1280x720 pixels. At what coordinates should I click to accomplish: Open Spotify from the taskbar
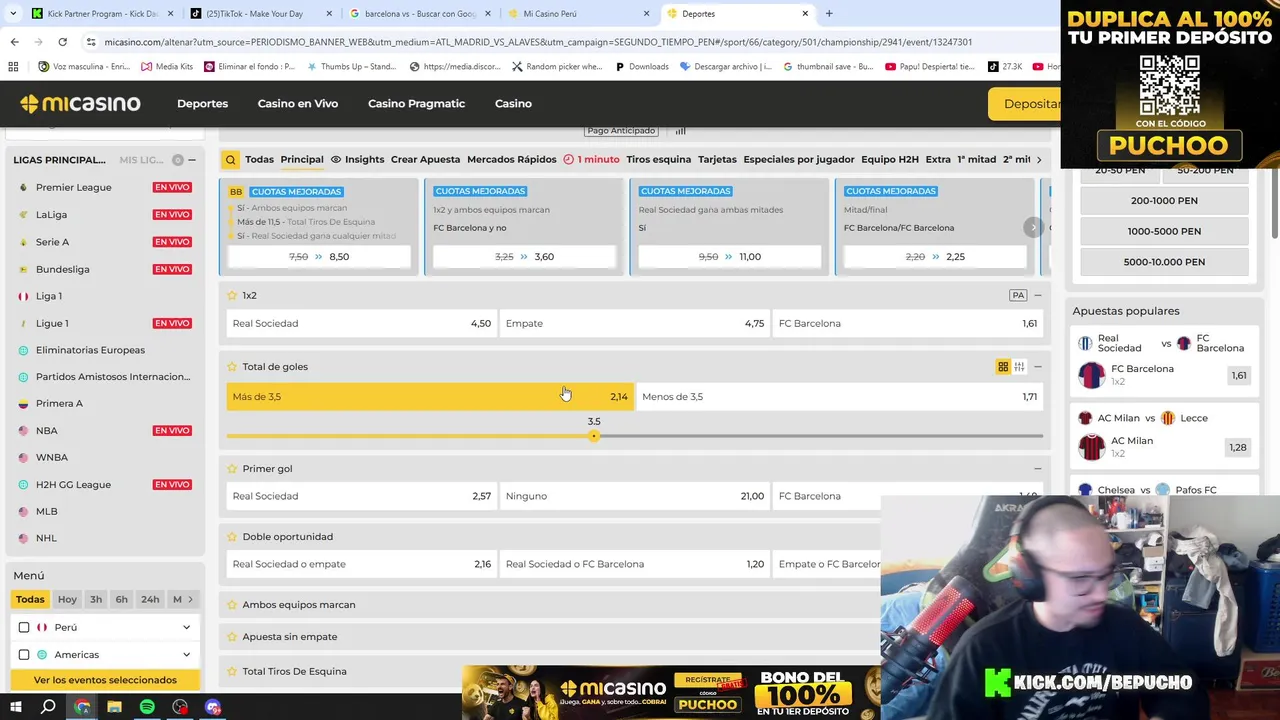point(147,707)
